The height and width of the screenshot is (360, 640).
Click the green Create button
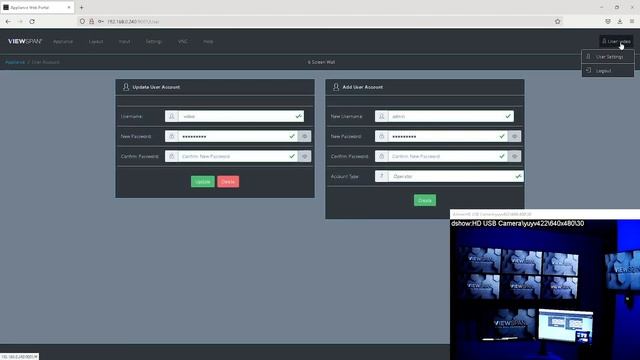(425, 200)
